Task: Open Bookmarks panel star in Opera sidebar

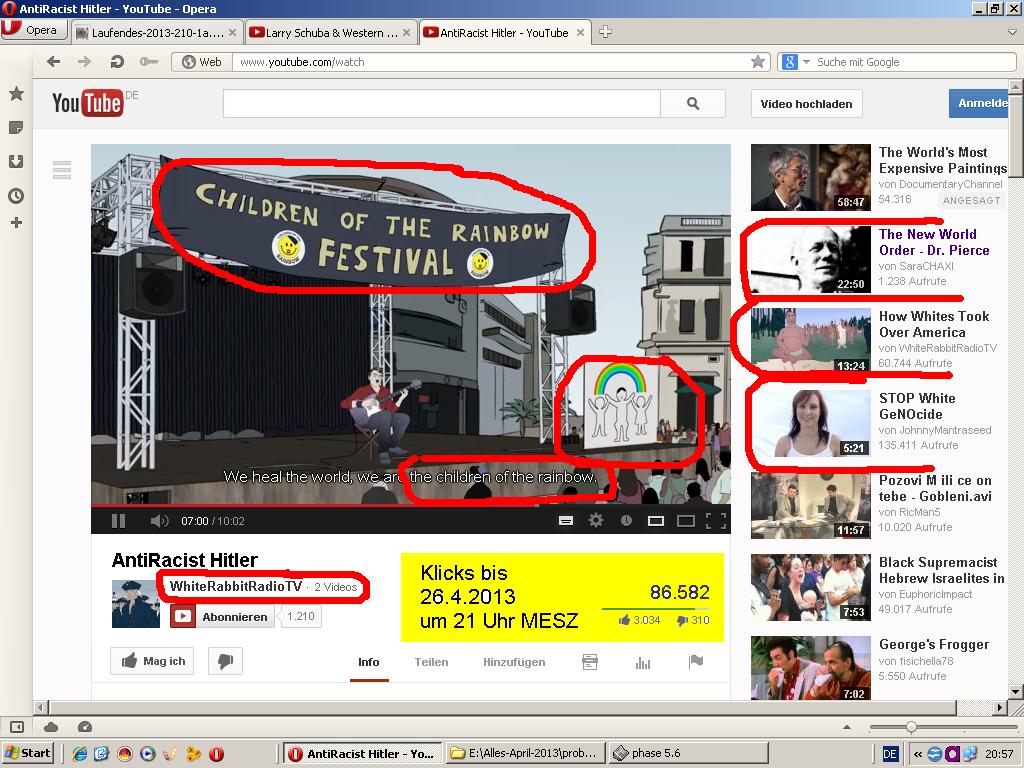Action: [x=16, y=93]
